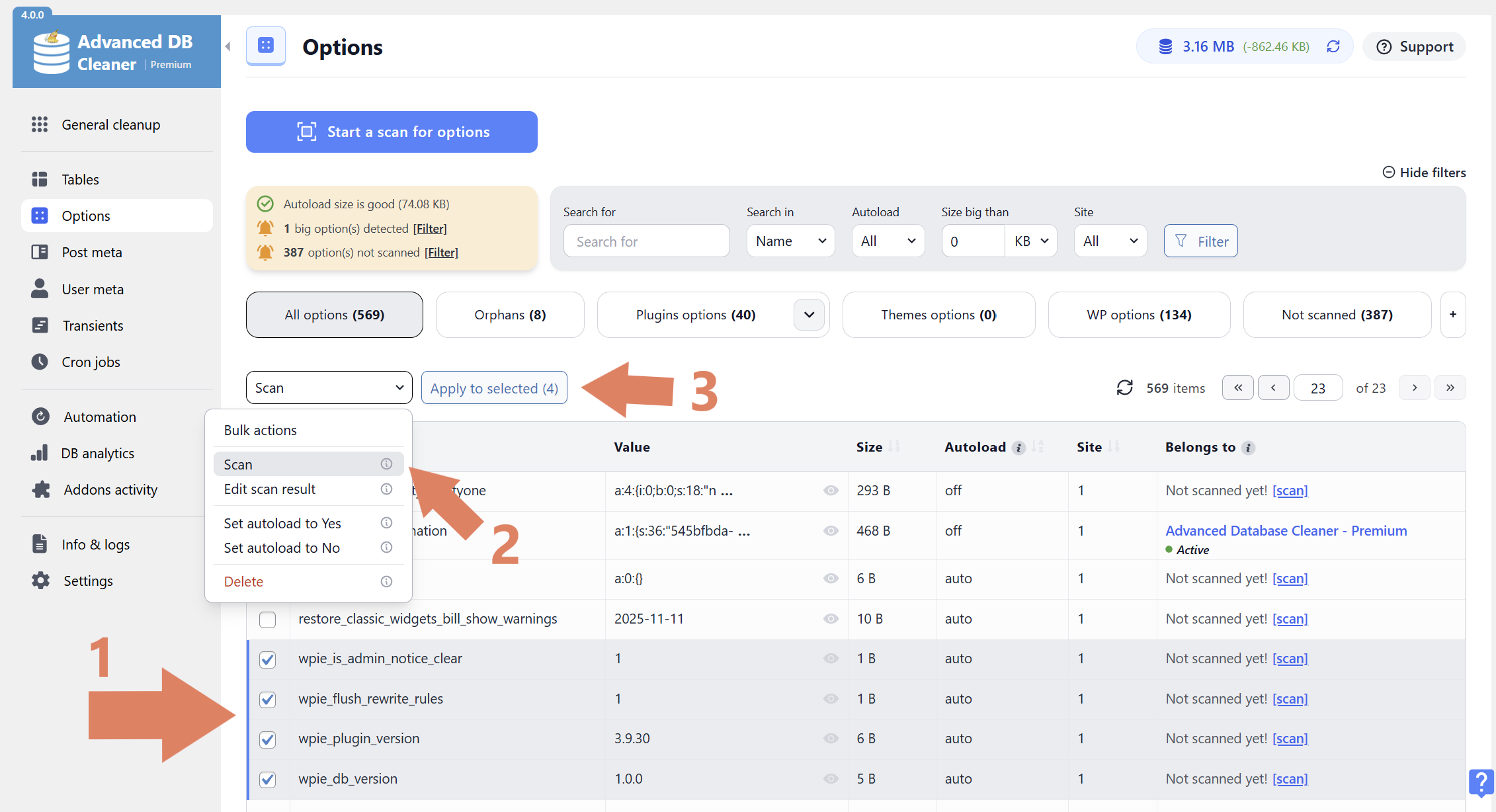Viewport: 1496px width, 812px height.
Task: Go to the first page of results
Action: coord(1237,388)
